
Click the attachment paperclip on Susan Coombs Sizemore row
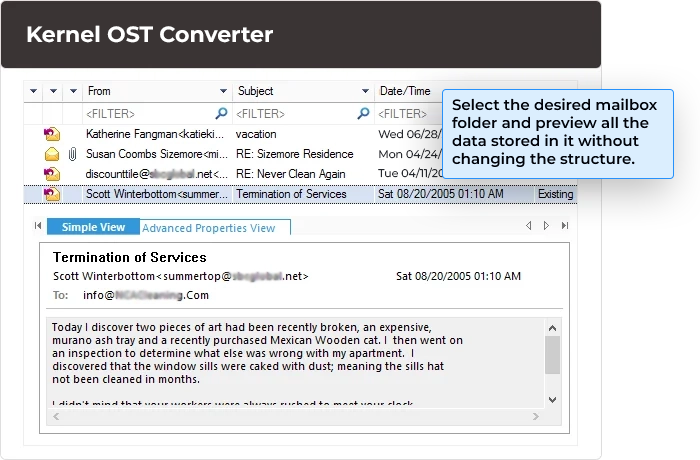[72, 154]
